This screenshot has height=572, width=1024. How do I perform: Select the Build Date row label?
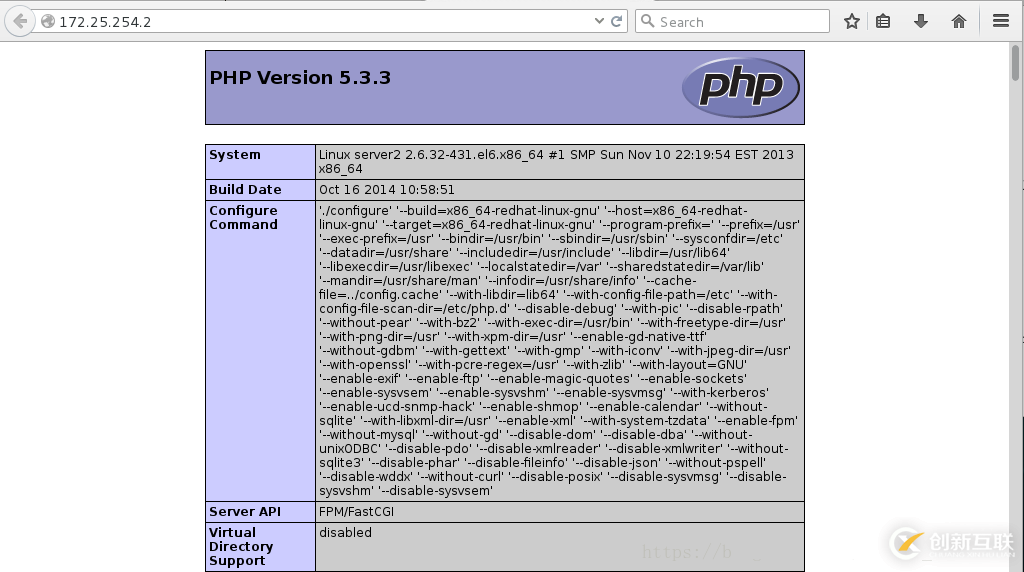245,189
